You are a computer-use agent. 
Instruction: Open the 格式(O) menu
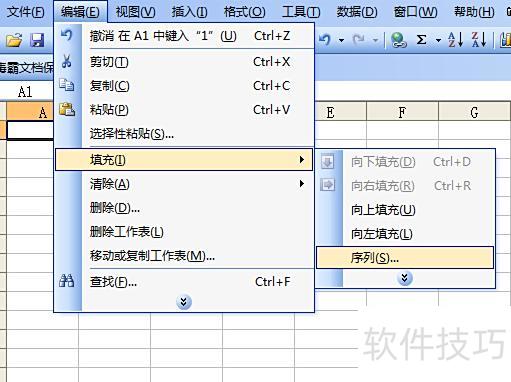[x=245, y=12]
